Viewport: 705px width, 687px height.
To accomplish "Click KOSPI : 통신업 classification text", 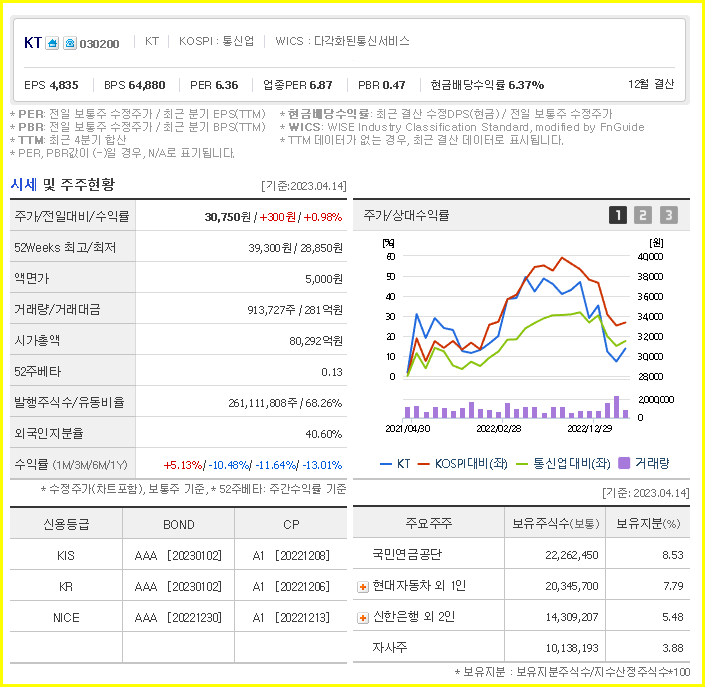I will click(x=217, y=41).
